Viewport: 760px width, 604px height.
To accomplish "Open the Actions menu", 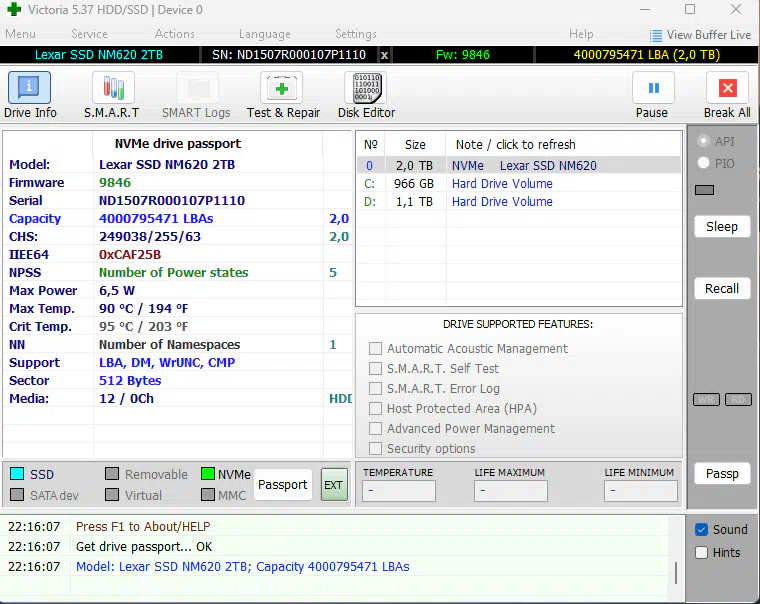I will click(174, 34).
